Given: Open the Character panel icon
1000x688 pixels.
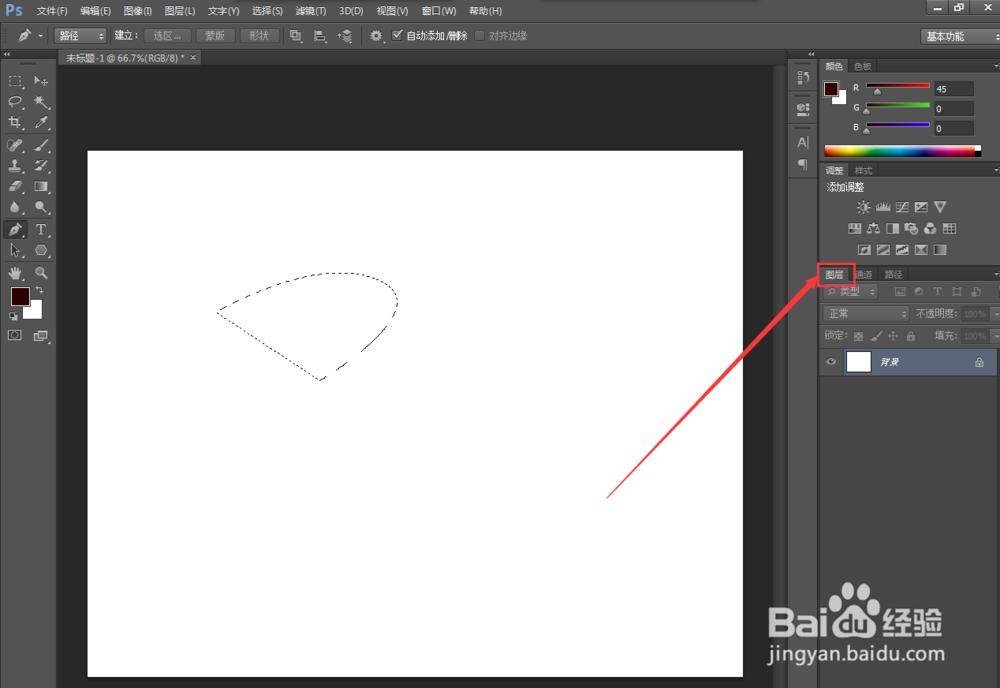Looking at the screenshot, I should pos(803,142).
